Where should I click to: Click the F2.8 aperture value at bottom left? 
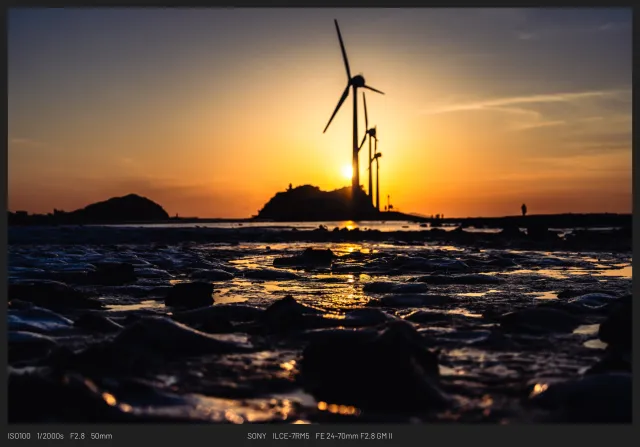coord(77,436)
